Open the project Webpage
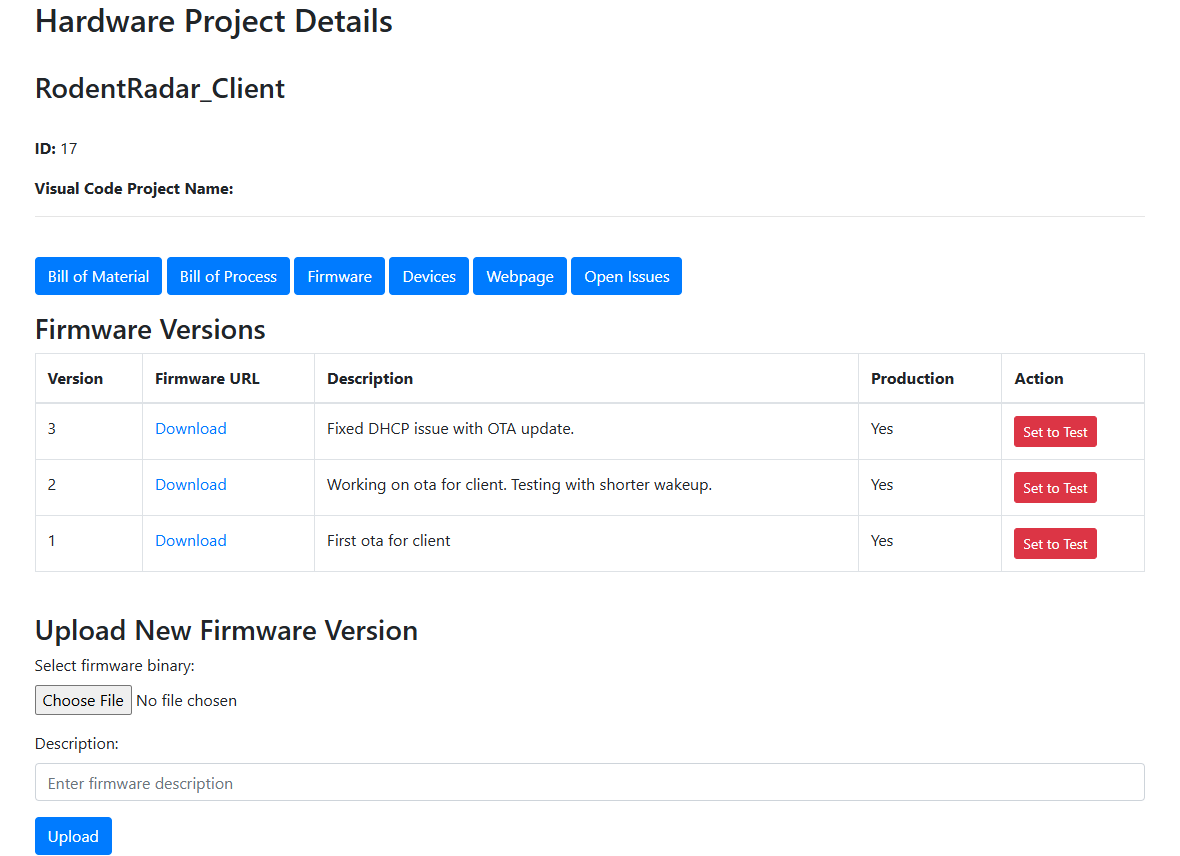 pos(519,276)
